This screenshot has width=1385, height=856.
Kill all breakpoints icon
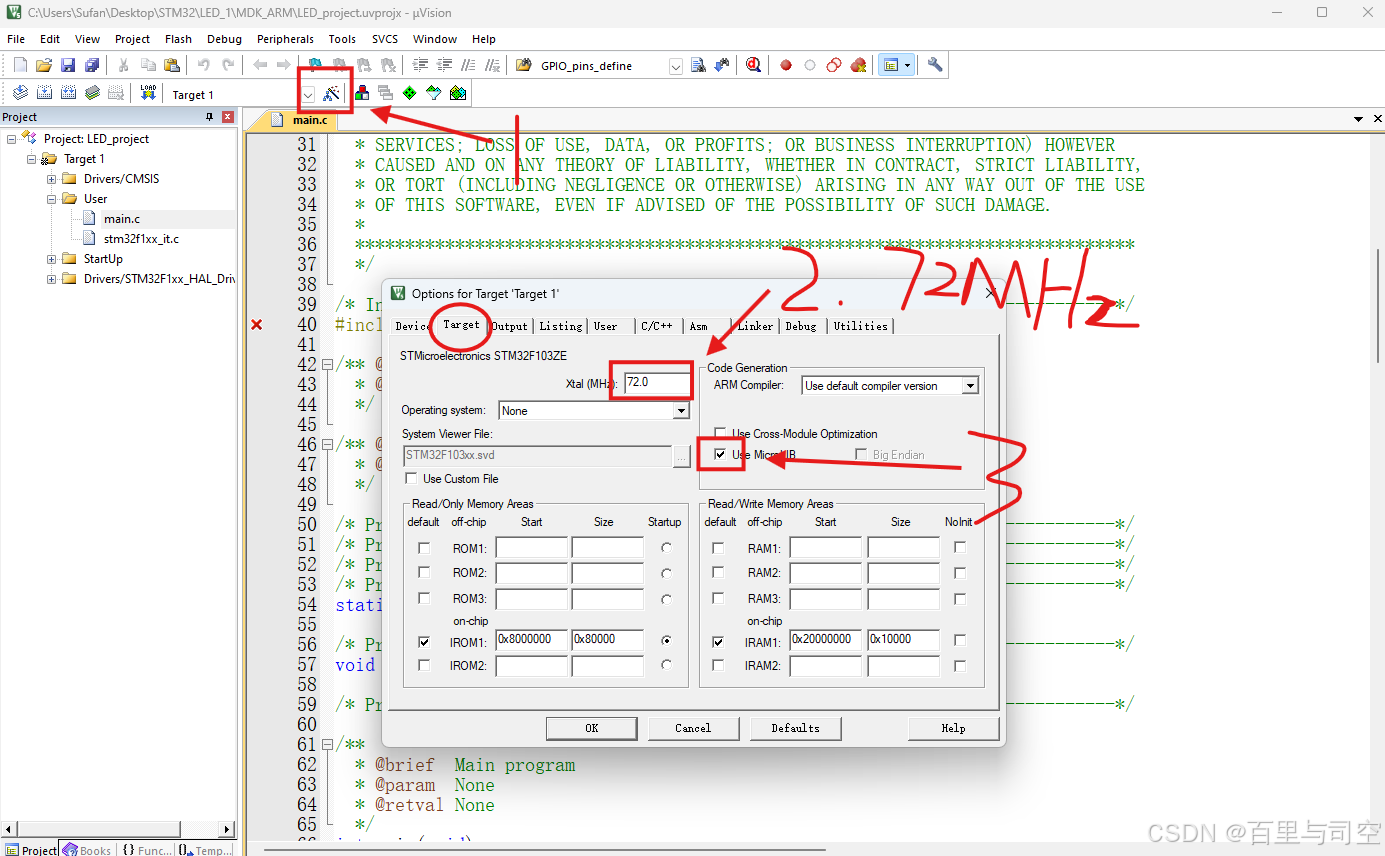point(858,65)
